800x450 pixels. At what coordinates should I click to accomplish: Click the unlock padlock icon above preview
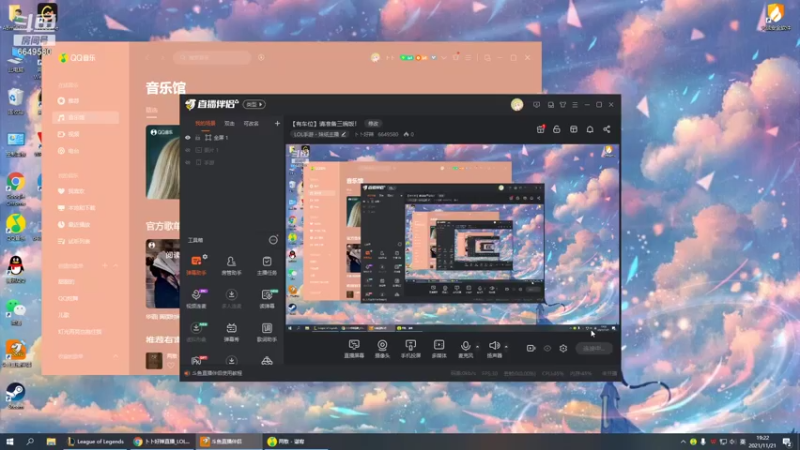[557, 129]
